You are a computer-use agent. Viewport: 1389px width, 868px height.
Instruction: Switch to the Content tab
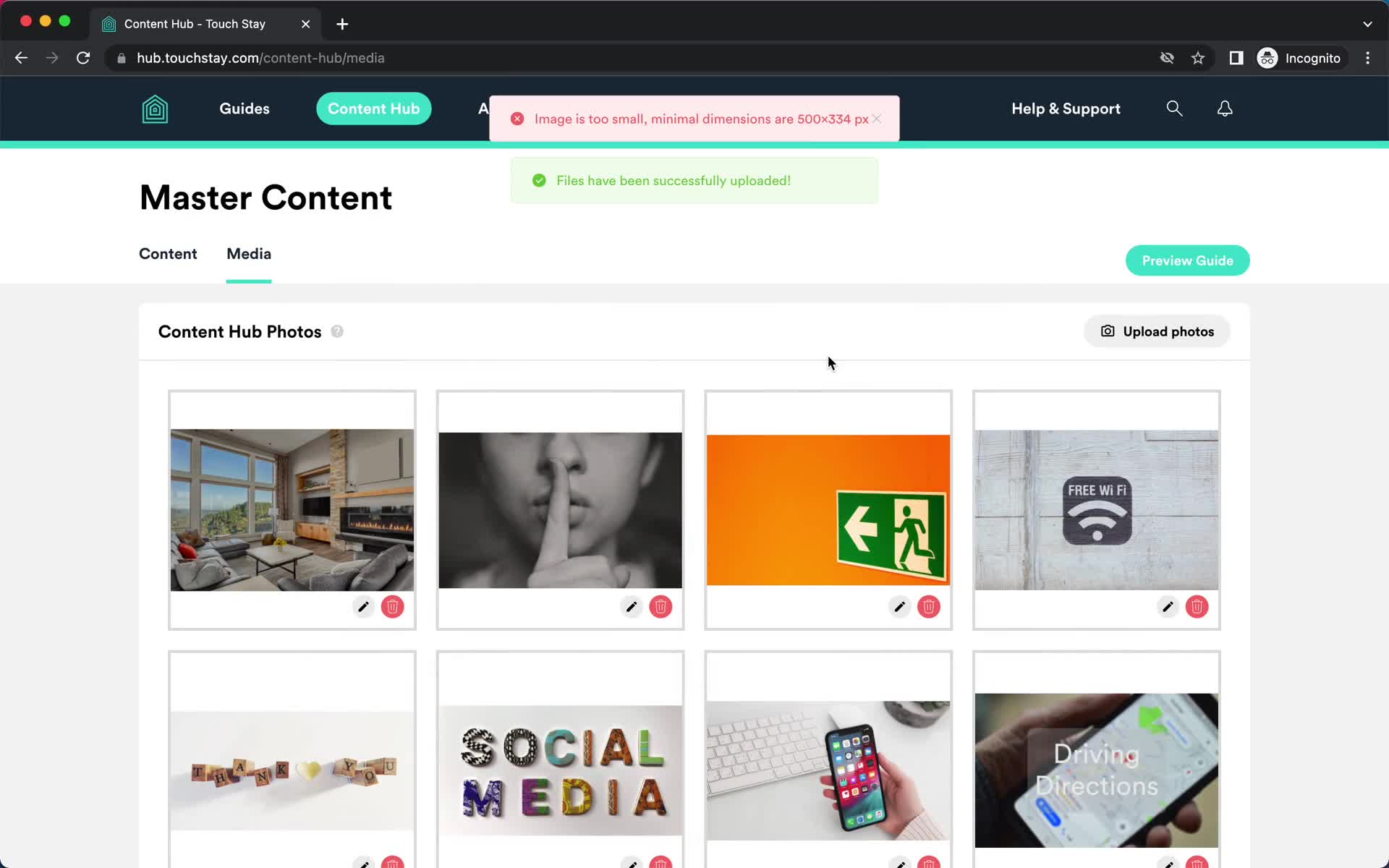pyautogui.click(x=167, y=253)
